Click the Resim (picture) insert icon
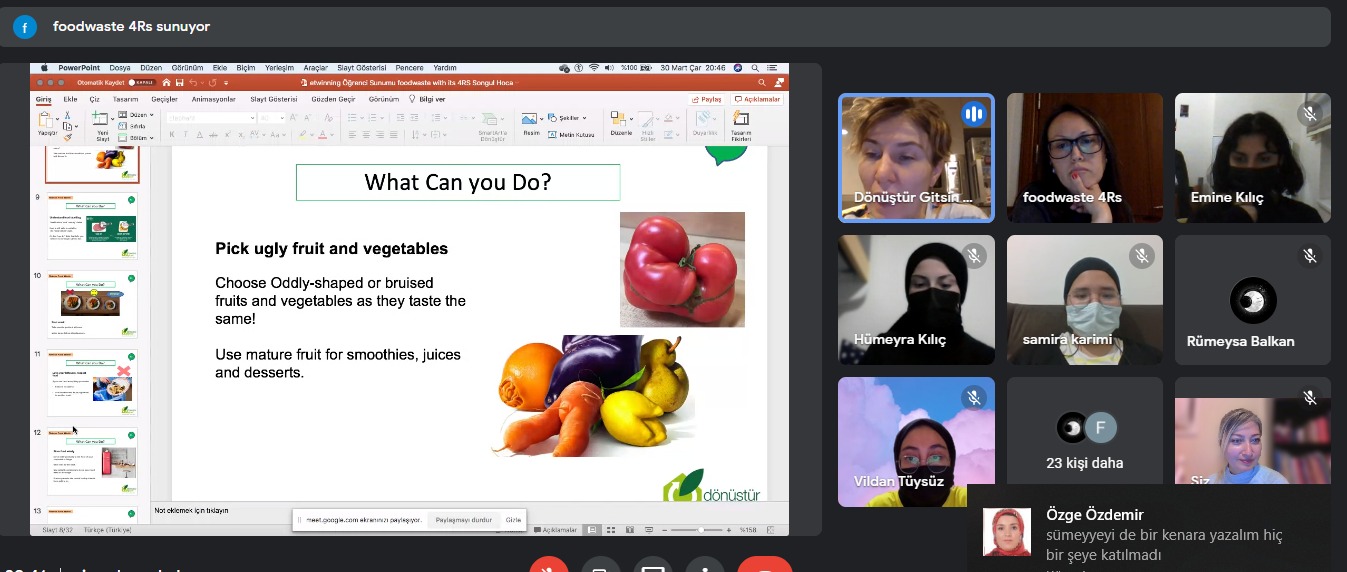This screenshot has height=572, width=1347. tap(531, 119)
